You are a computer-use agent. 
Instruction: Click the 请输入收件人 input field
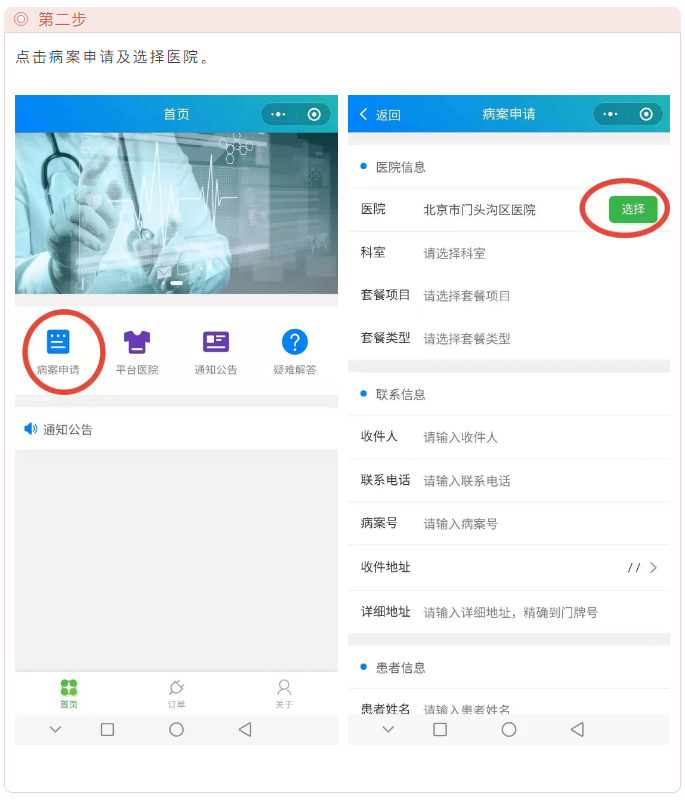point(461,437)
